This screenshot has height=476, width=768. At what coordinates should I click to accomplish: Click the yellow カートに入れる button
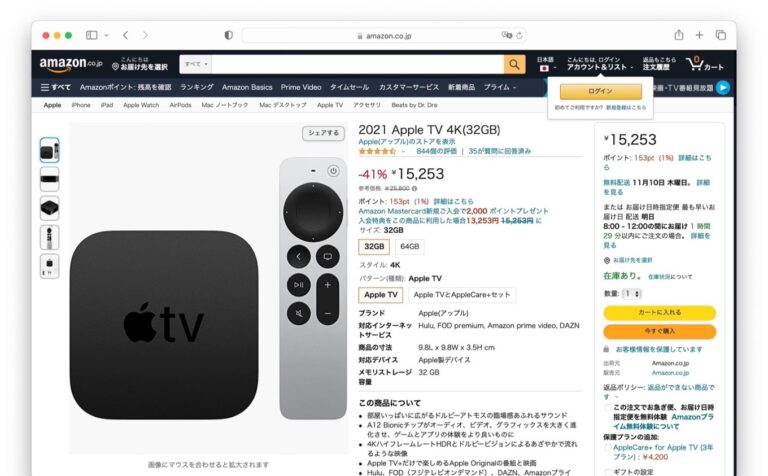659,312
